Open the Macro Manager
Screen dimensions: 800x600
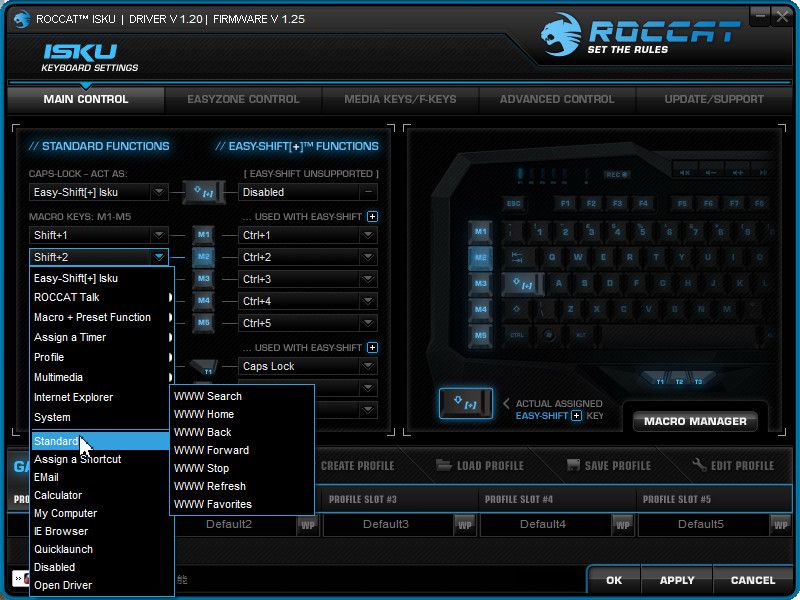pyautogui.click(x=695, y=421)
